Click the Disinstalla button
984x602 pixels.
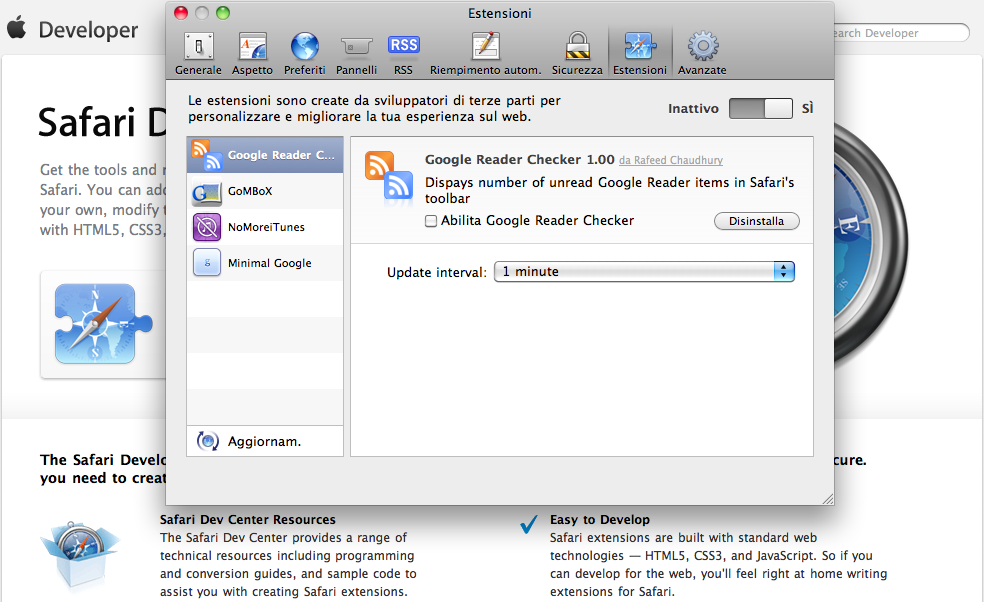tap(756, 221)
